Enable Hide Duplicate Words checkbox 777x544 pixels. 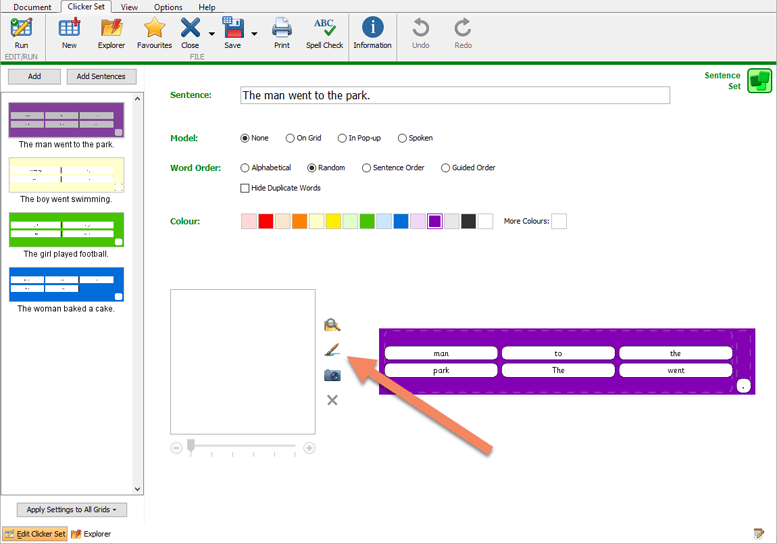point(246,188)
